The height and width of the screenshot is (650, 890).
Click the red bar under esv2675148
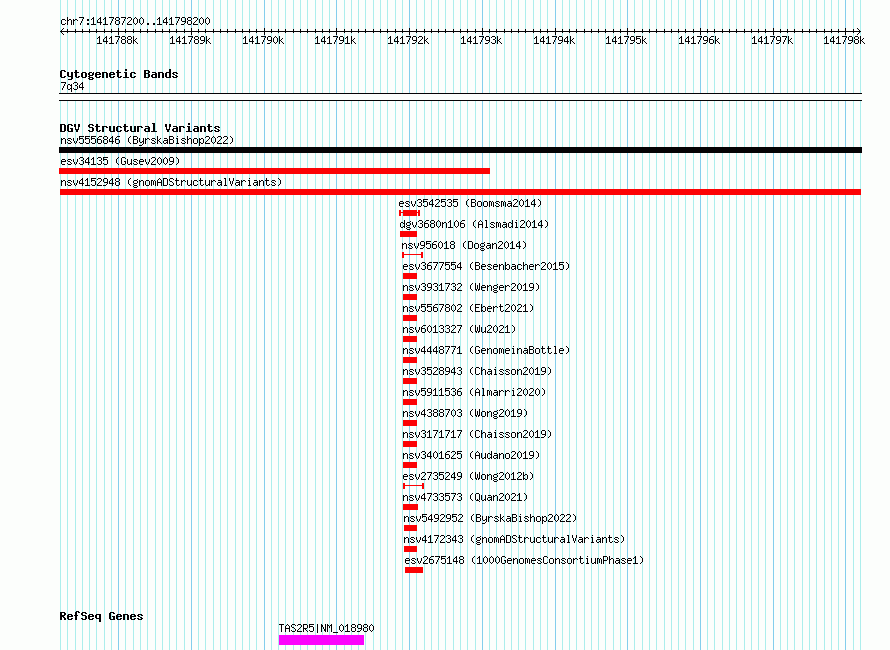pos(414,570)
